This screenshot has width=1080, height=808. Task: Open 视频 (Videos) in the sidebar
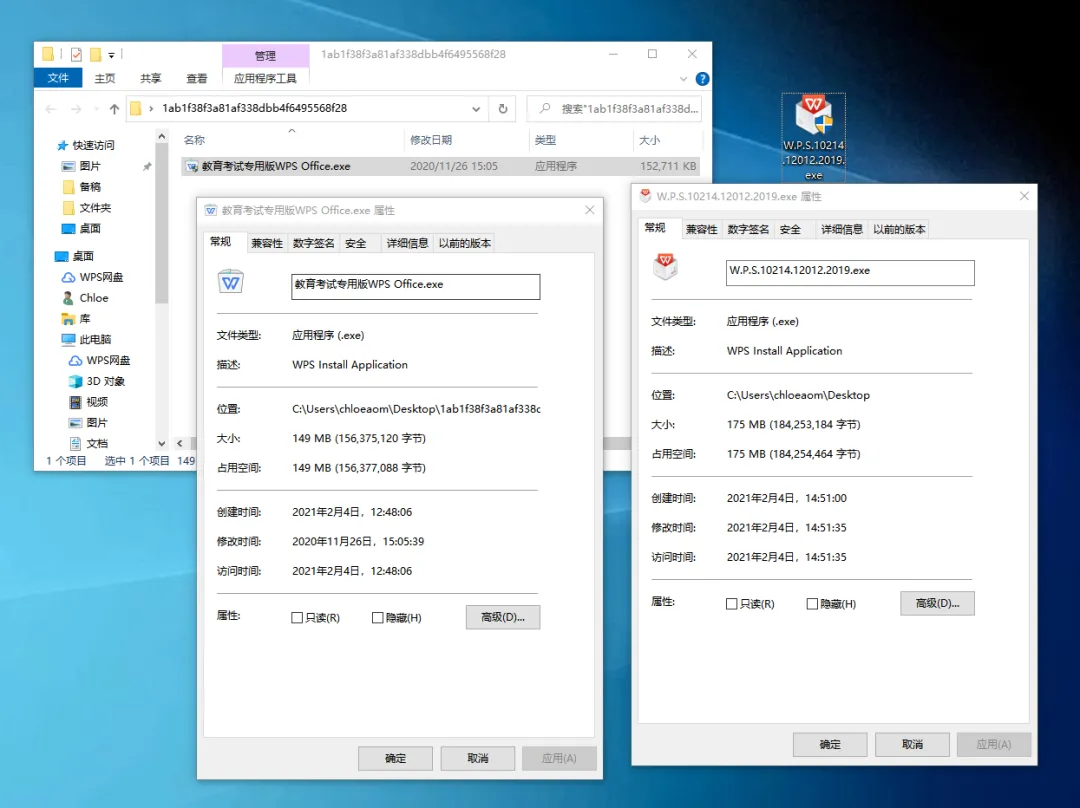(89, 402)
